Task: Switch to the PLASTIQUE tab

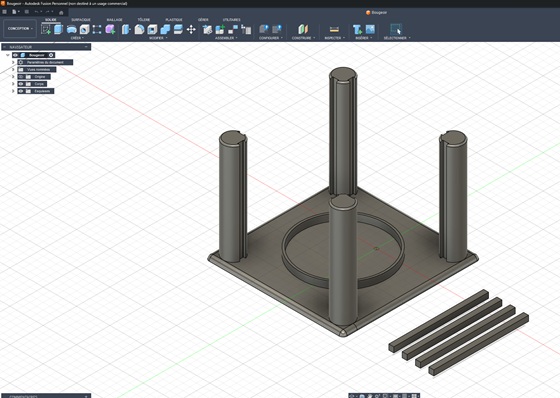Action: 174,20
